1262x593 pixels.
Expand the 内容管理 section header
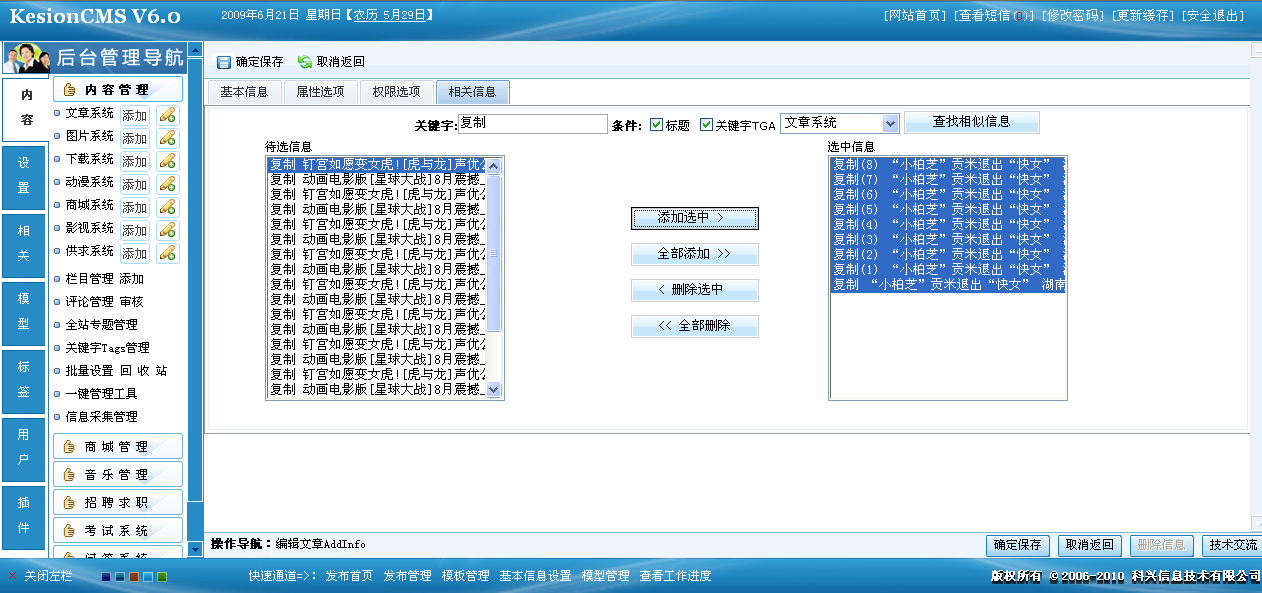point(118,89)
